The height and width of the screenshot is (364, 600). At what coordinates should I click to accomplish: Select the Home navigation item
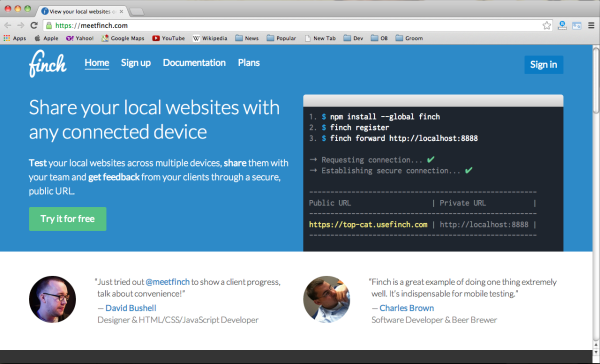coord(97,63)
